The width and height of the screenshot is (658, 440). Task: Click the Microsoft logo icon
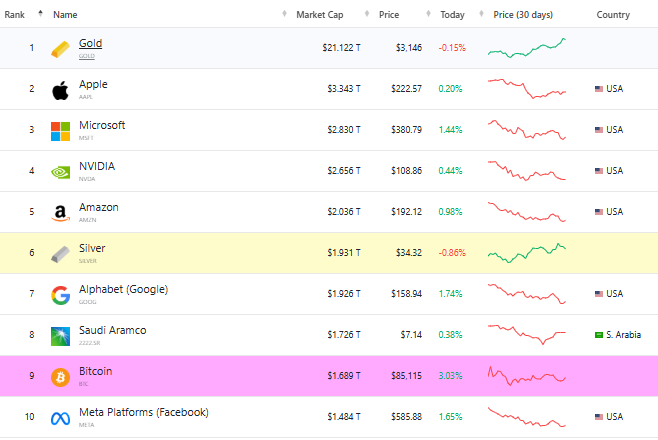pos(61,131)
